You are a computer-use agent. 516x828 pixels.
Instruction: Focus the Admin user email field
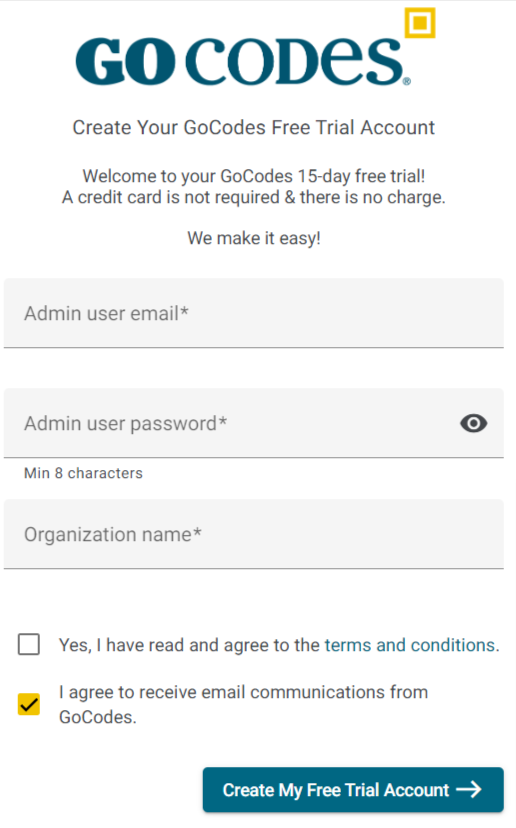pyautogui.click(x=254, y=313)
